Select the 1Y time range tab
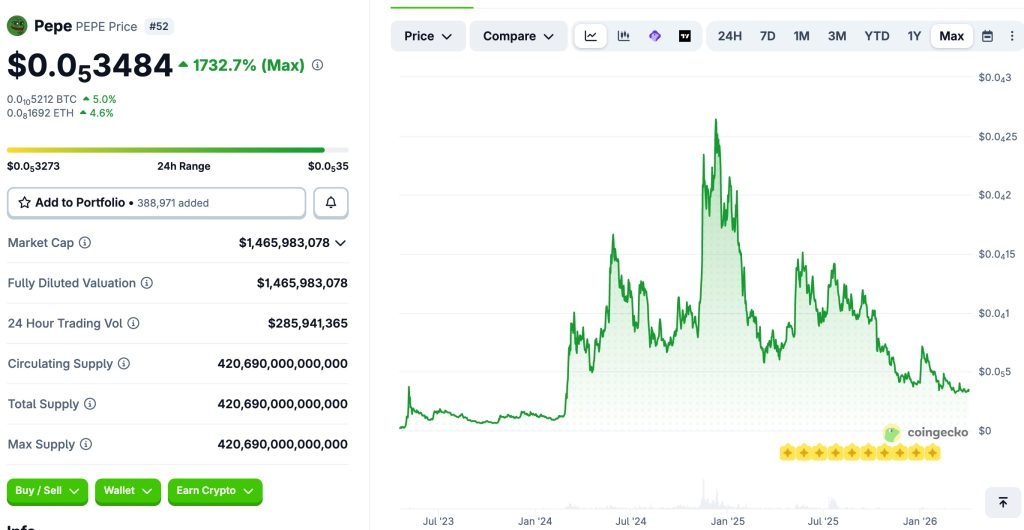 [x=914, y=37]
